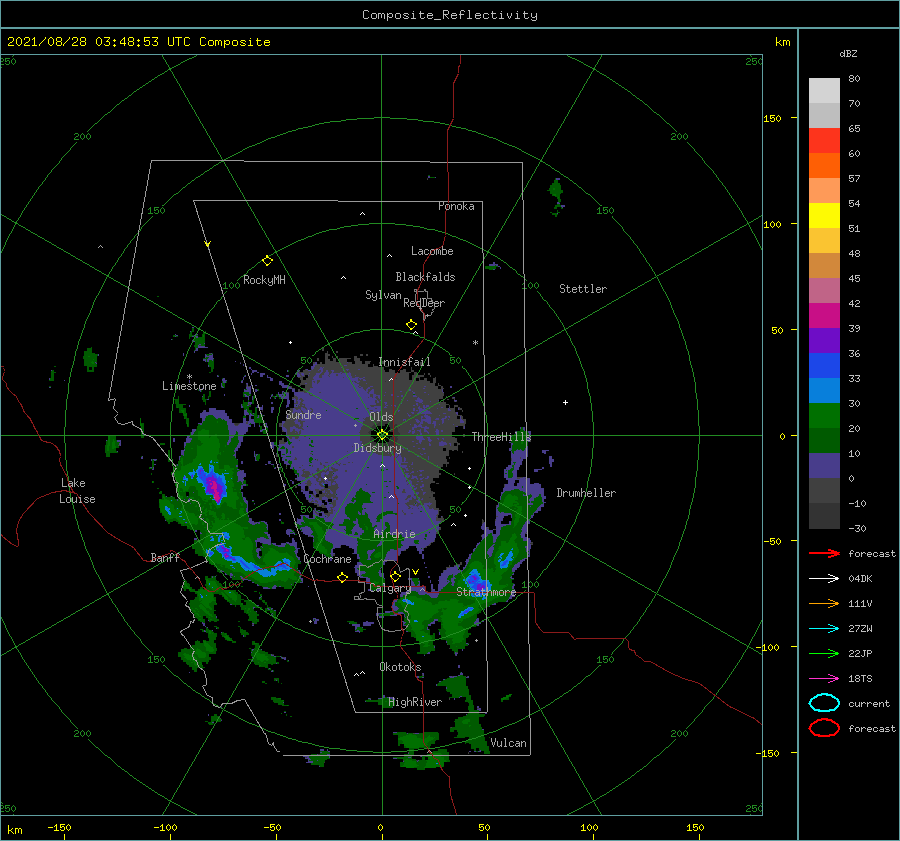Click the Drumheller label
This screenshot has width=900, height=841.
pos(586,493)
